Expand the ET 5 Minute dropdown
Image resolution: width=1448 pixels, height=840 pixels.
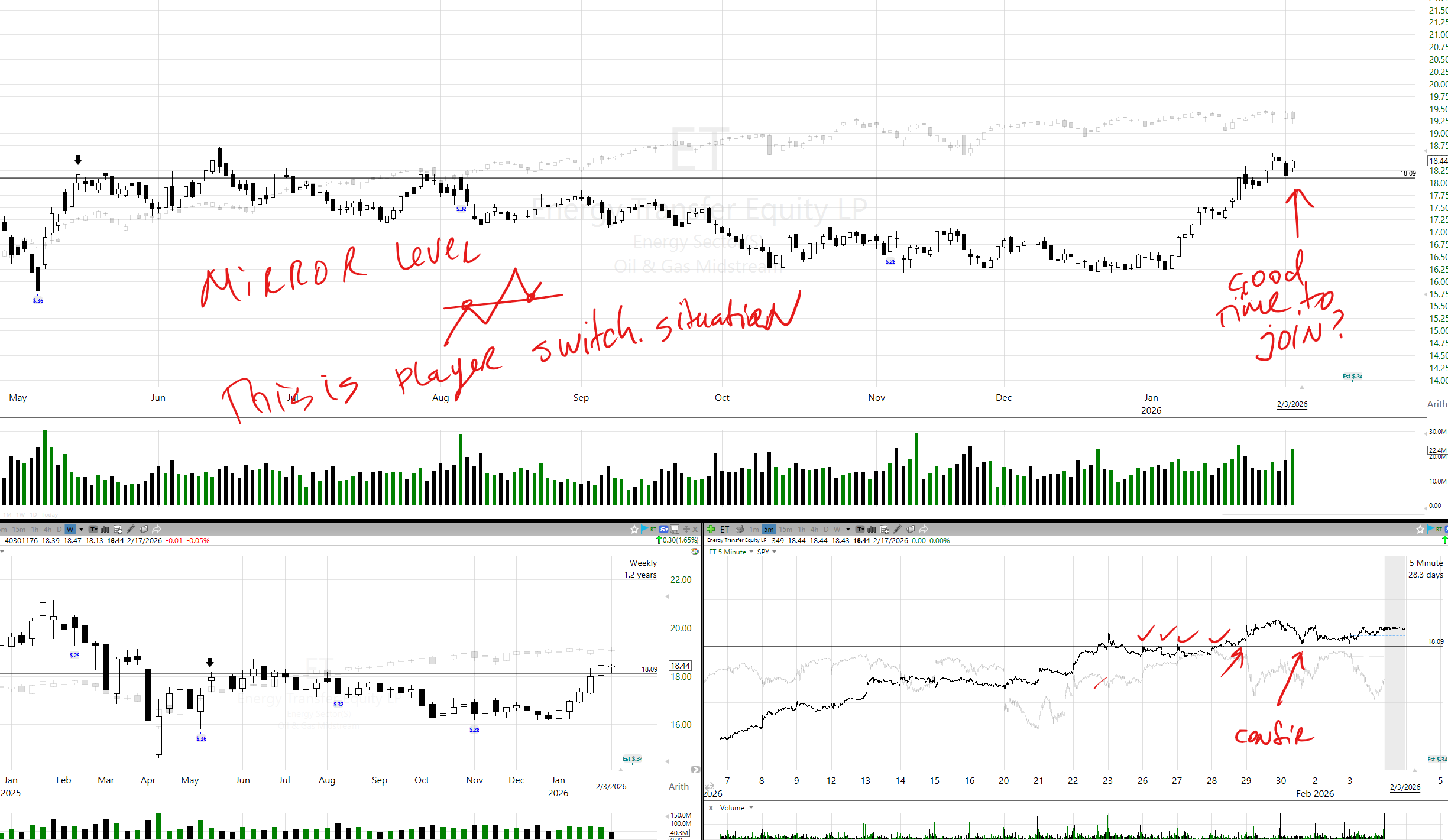[751, 552]
